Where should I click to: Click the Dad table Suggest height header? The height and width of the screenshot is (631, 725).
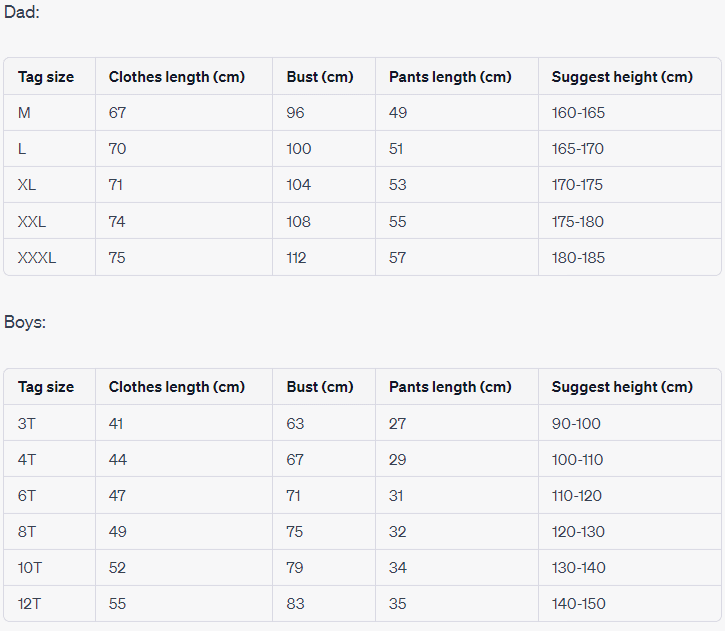(621, 77)
